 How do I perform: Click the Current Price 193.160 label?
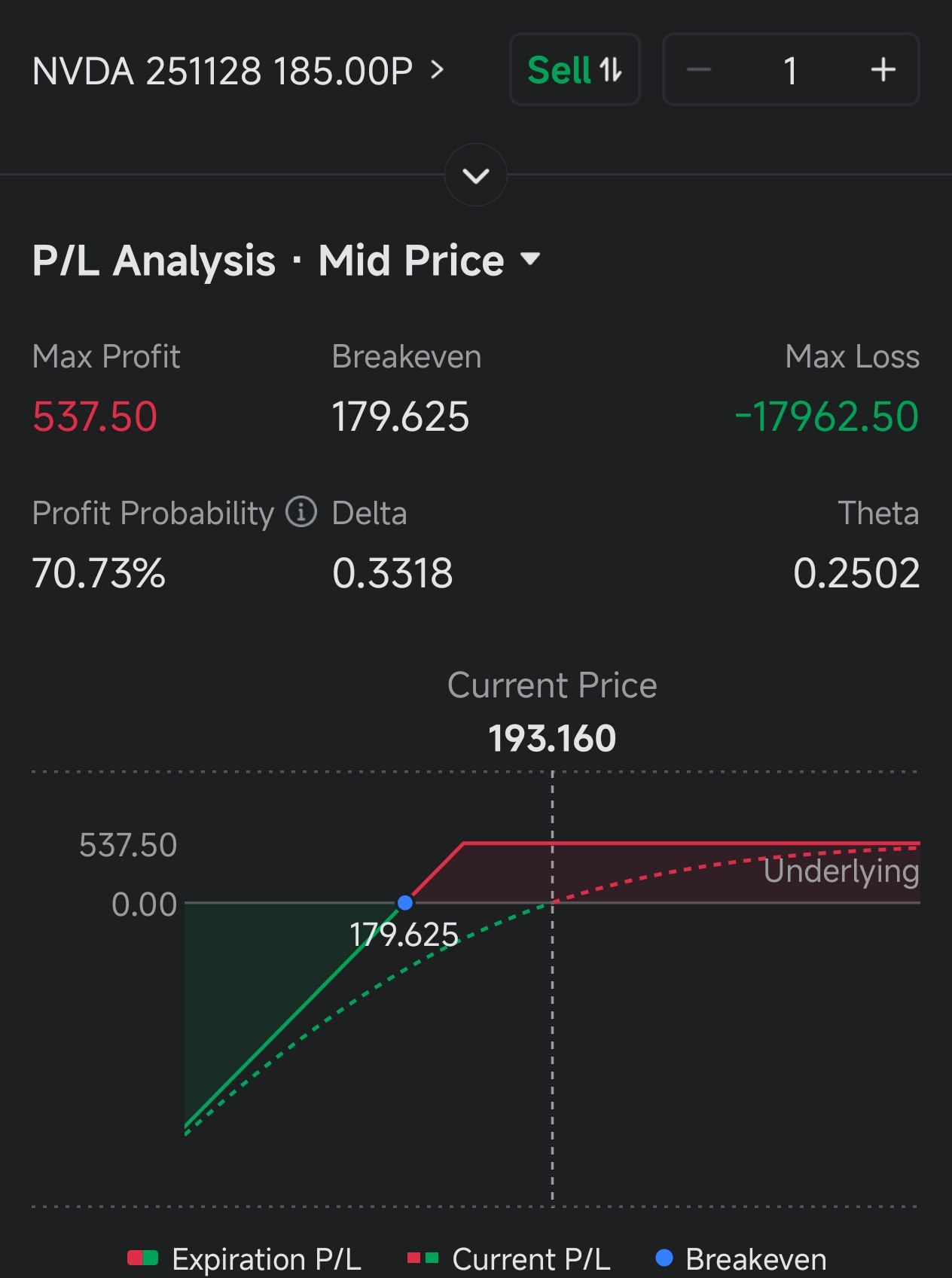click(x=552, y=737)
